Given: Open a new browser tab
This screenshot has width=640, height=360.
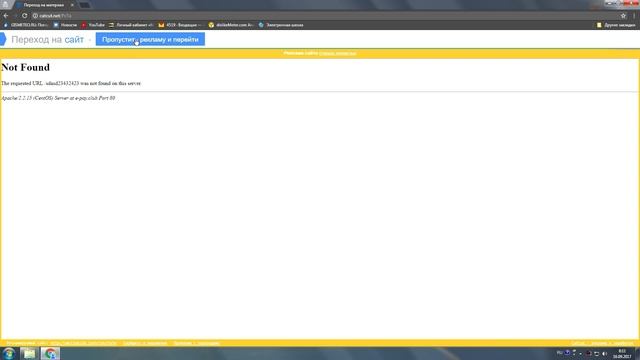Looking at the screenshot, I should tap(84, 5).
